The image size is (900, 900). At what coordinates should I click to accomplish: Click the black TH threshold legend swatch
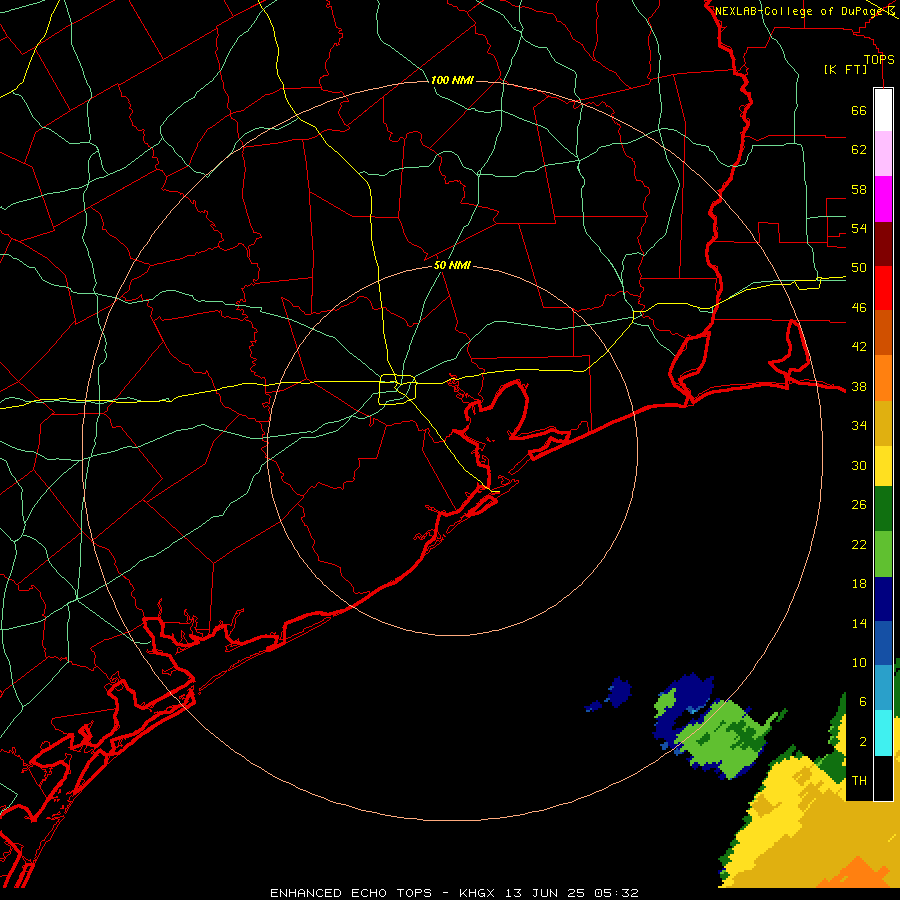883,778
